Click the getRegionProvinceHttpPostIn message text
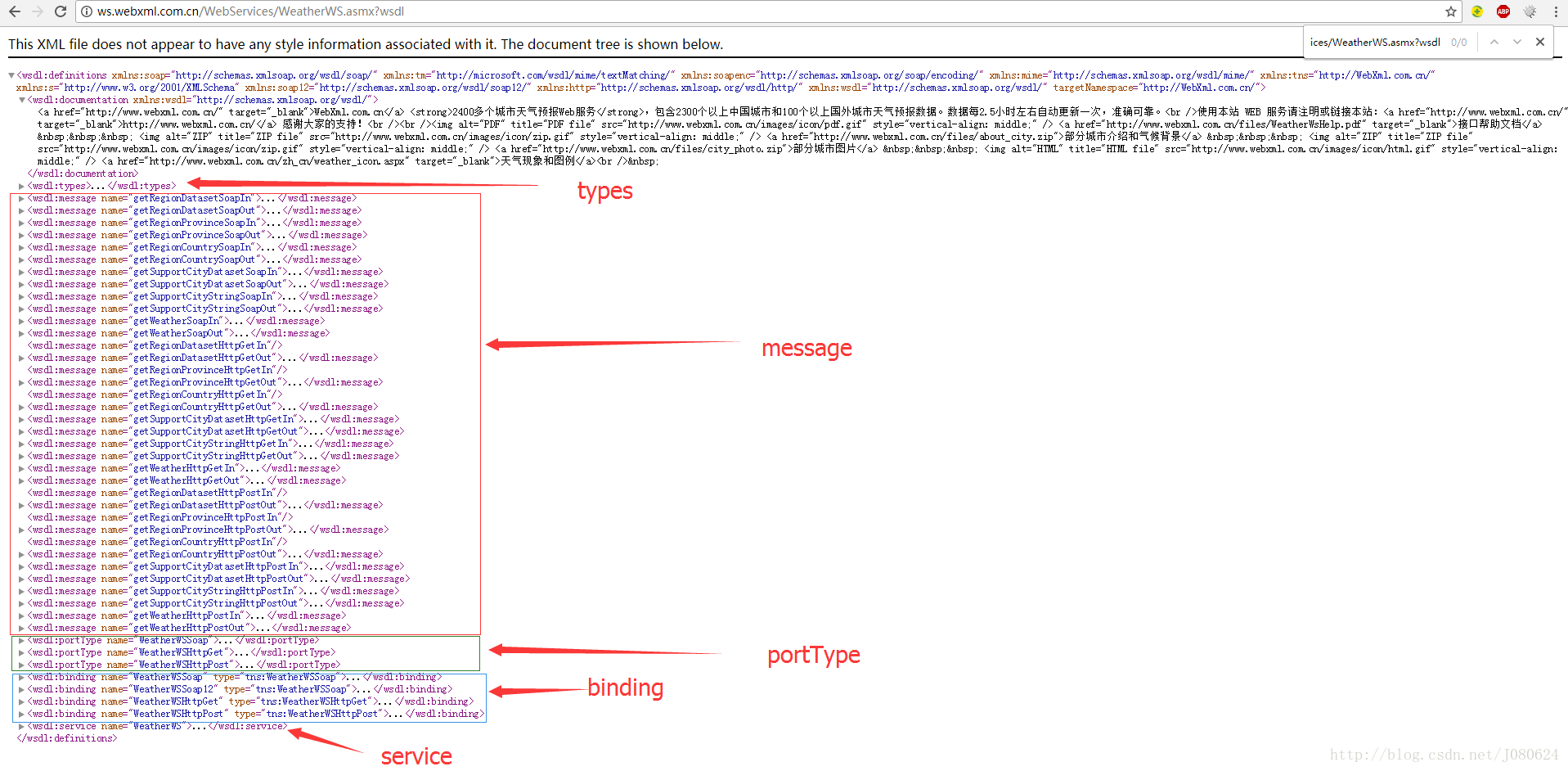This screenshot has height=771, width=1568. (159, 517)
